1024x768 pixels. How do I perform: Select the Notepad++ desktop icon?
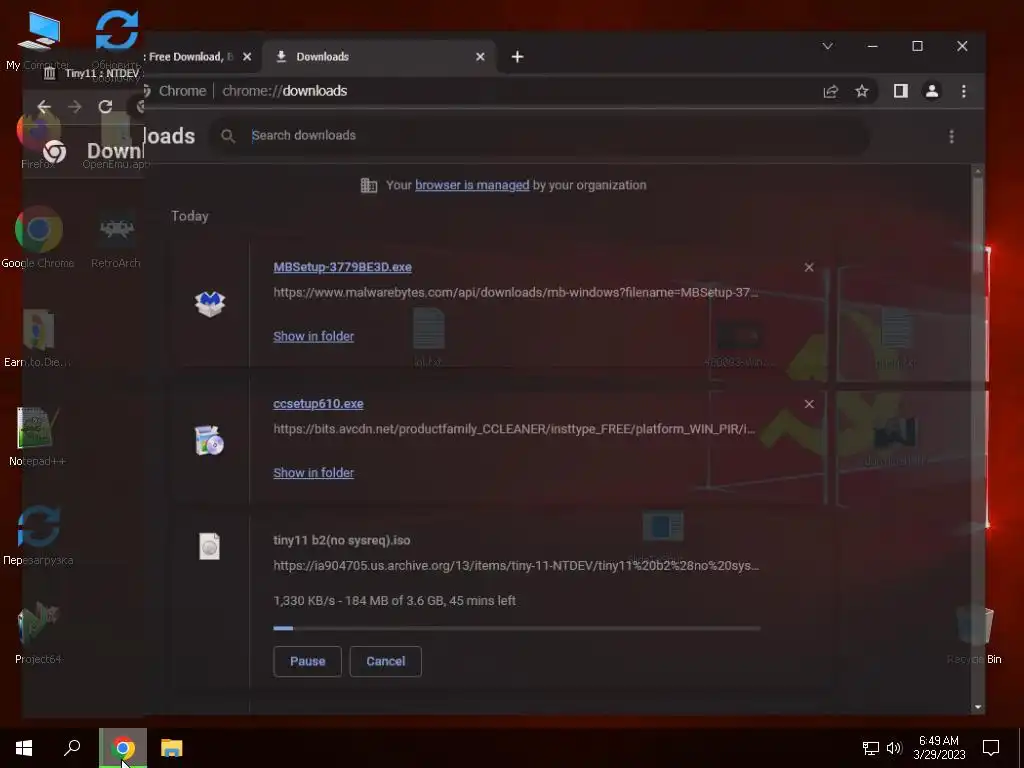[38, 436]
